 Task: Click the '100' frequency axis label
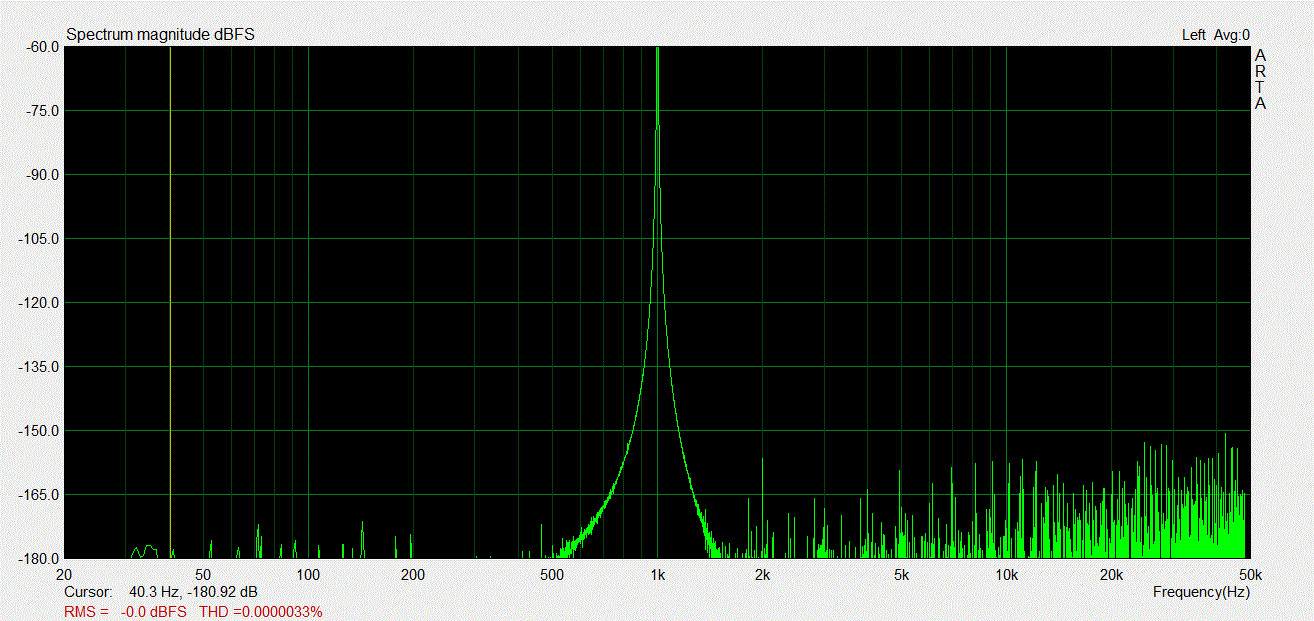pyautogui.click(x=308, y=575)
